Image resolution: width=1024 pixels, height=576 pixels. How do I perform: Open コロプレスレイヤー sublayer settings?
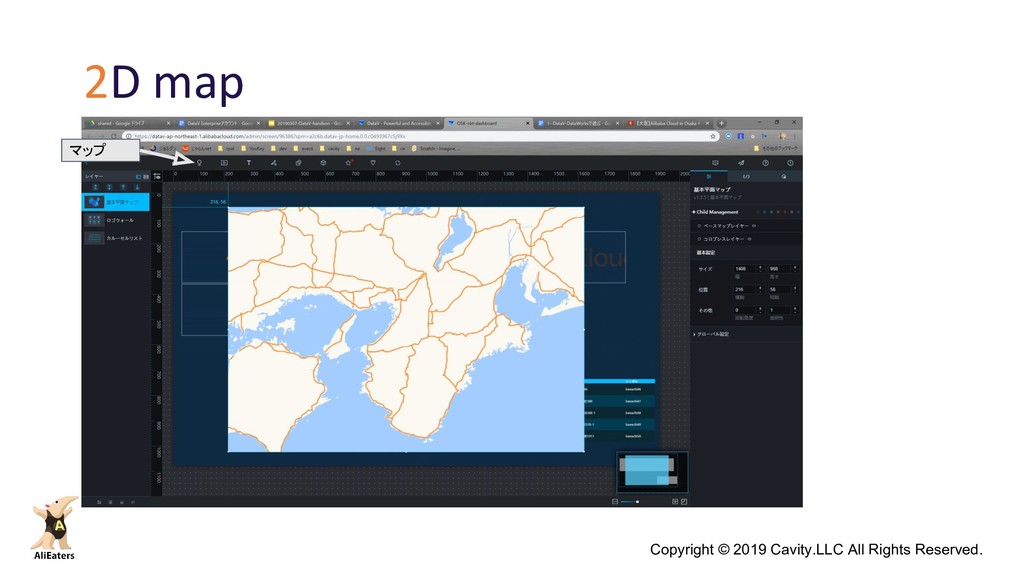tap(723, 239)
